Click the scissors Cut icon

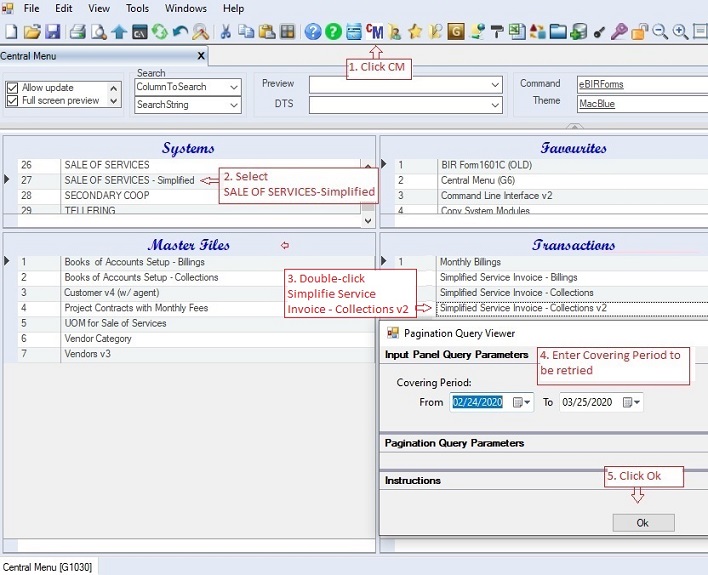click(225, 32)
